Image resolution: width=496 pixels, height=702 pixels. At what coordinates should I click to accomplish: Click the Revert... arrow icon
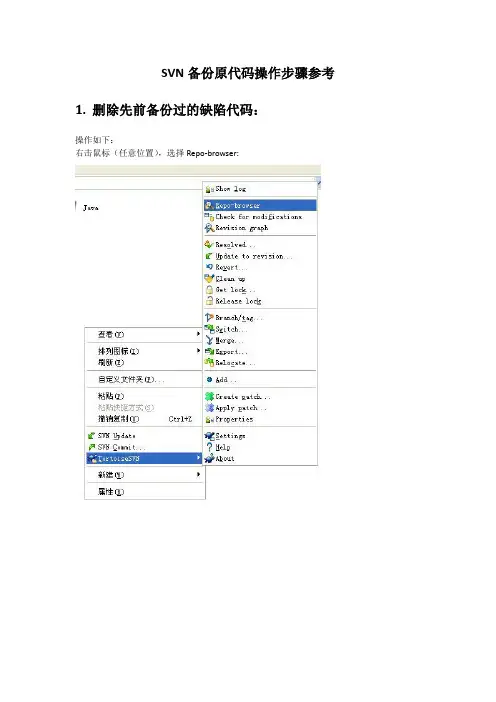point(209,267)
